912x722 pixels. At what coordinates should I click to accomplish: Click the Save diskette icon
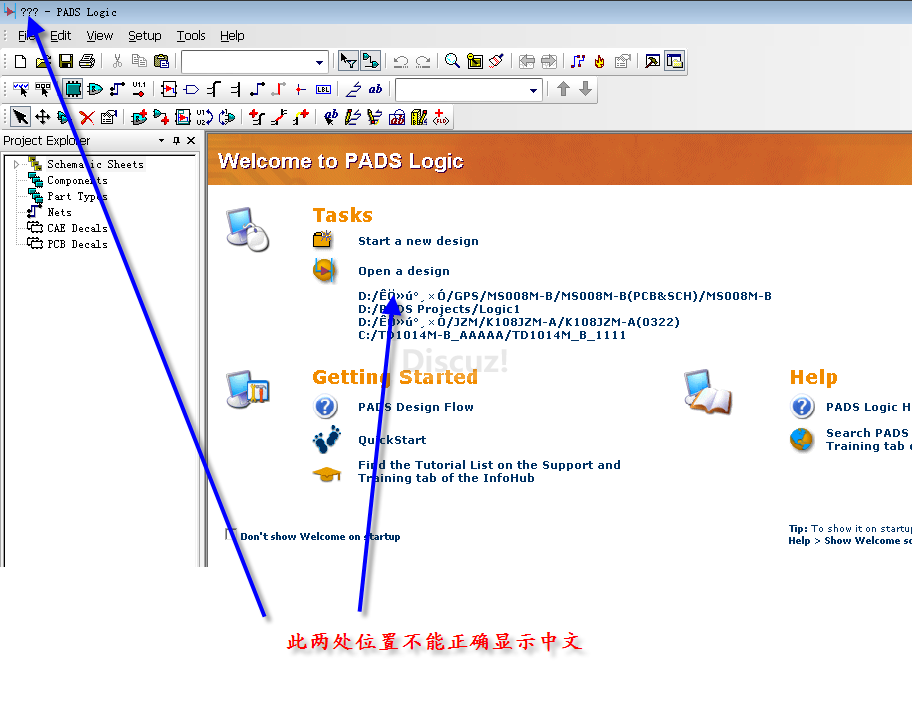tap(66, 61)
